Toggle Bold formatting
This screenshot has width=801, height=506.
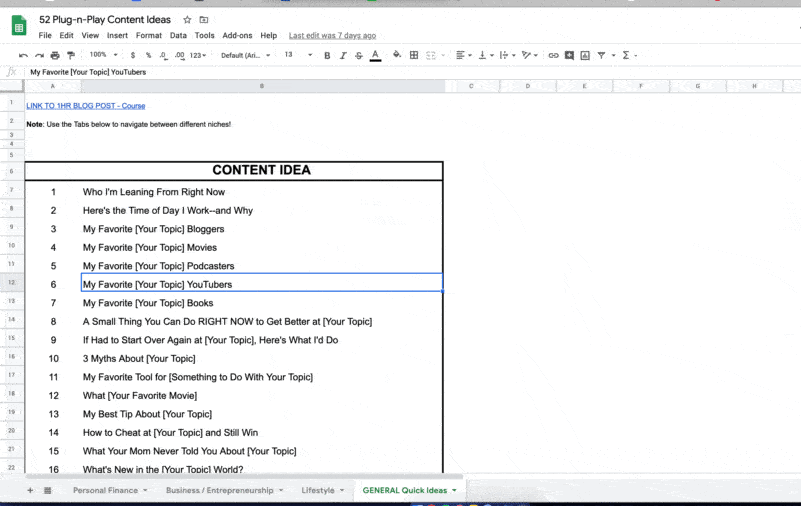point(327,55)
